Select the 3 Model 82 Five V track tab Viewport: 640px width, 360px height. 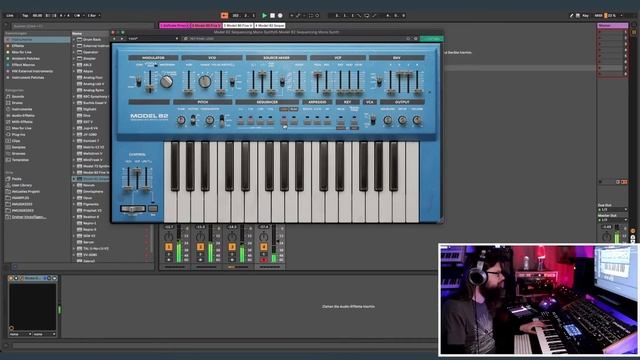pos(238,25)
